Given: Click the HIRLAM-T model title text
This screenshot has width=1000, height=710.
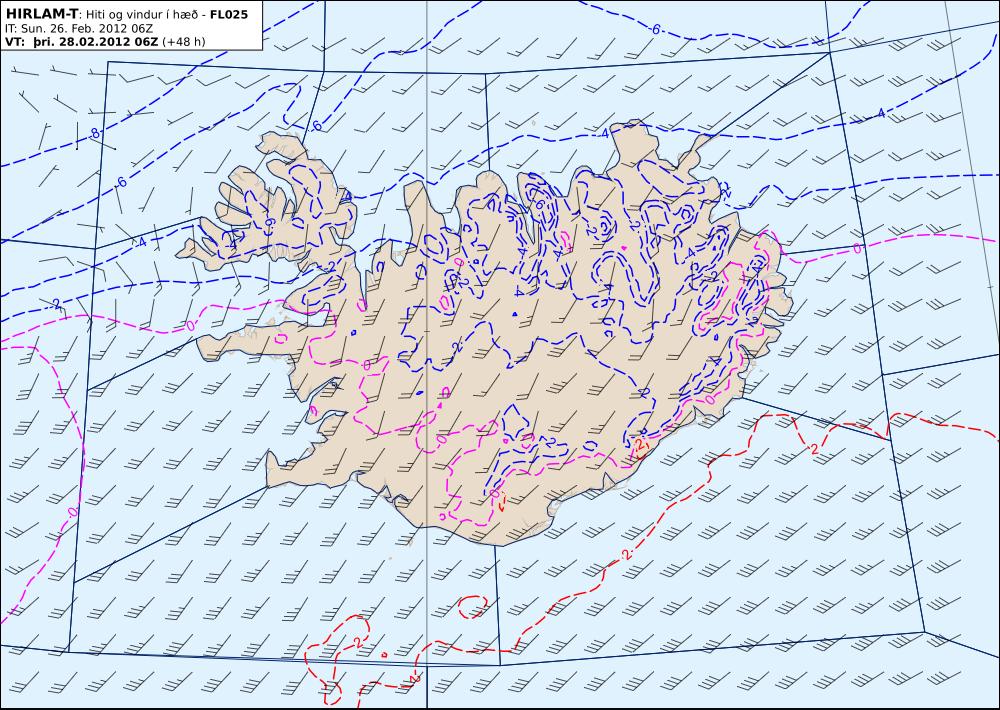Looking at the screenshot, I should (x=41, y=13).
